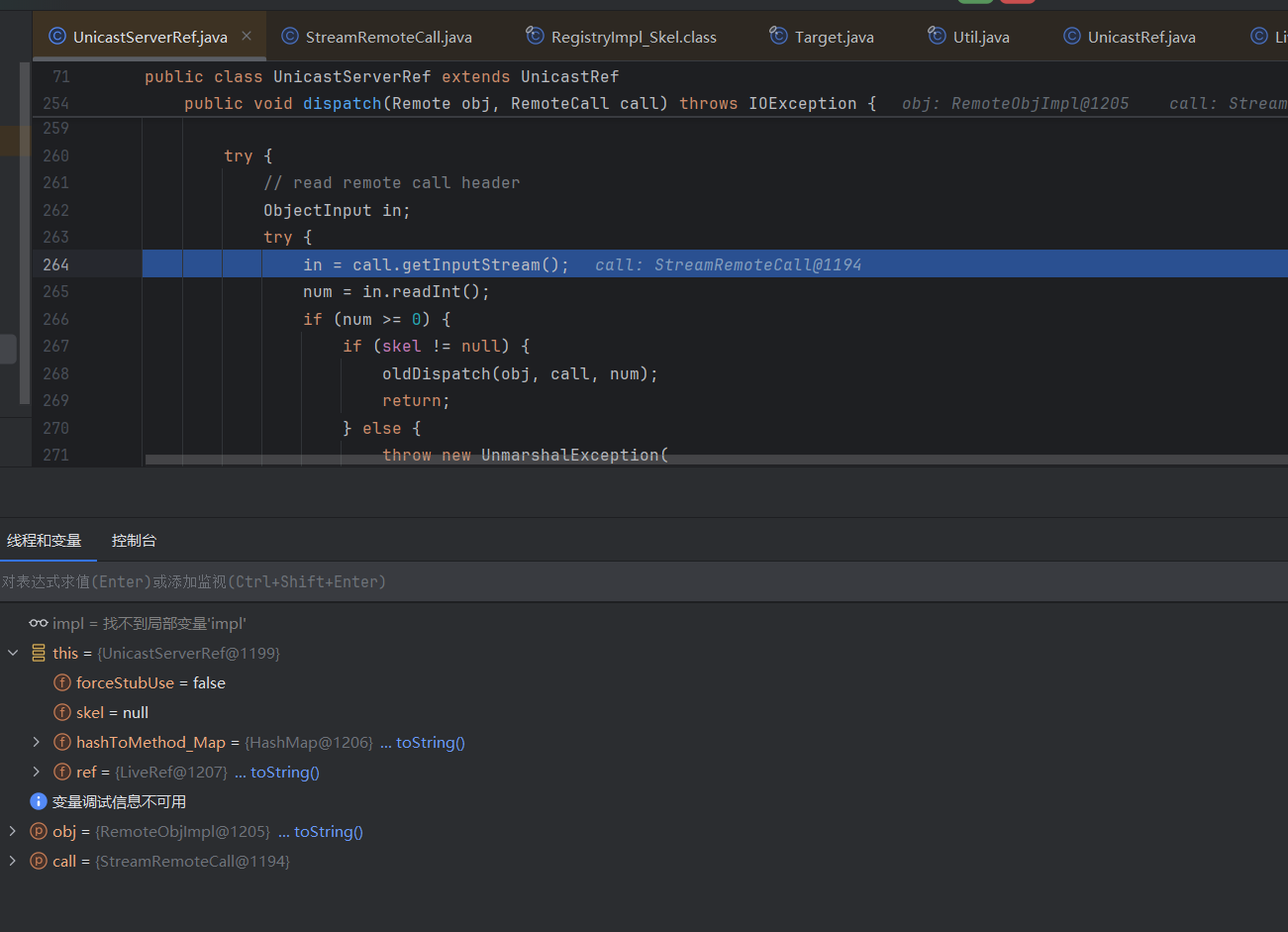Expand the obj parameter node
1288x932 pixels.
(x=13, y=832)
